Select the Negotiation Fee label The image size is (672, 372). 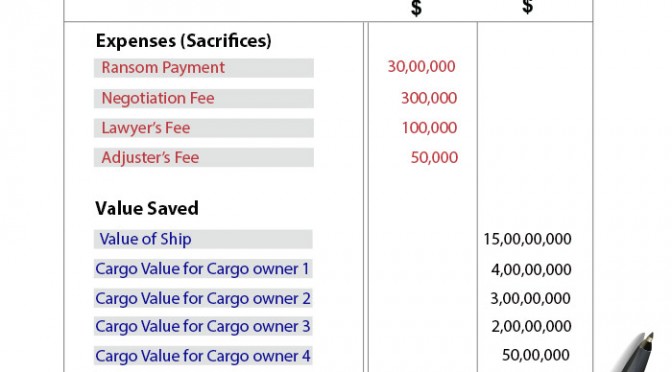coord(158,98)
